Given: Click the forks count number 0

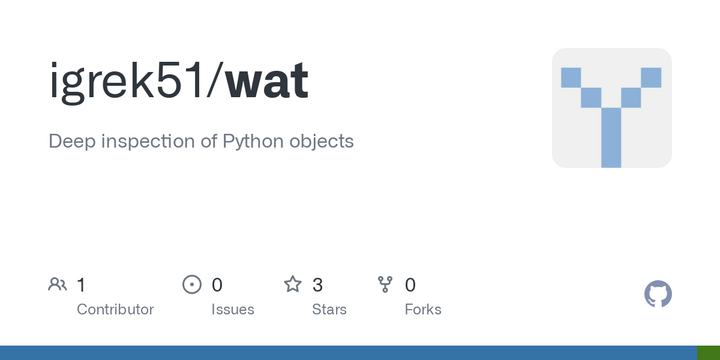Looking at the screenshot, I should click(x=410, y=285).
